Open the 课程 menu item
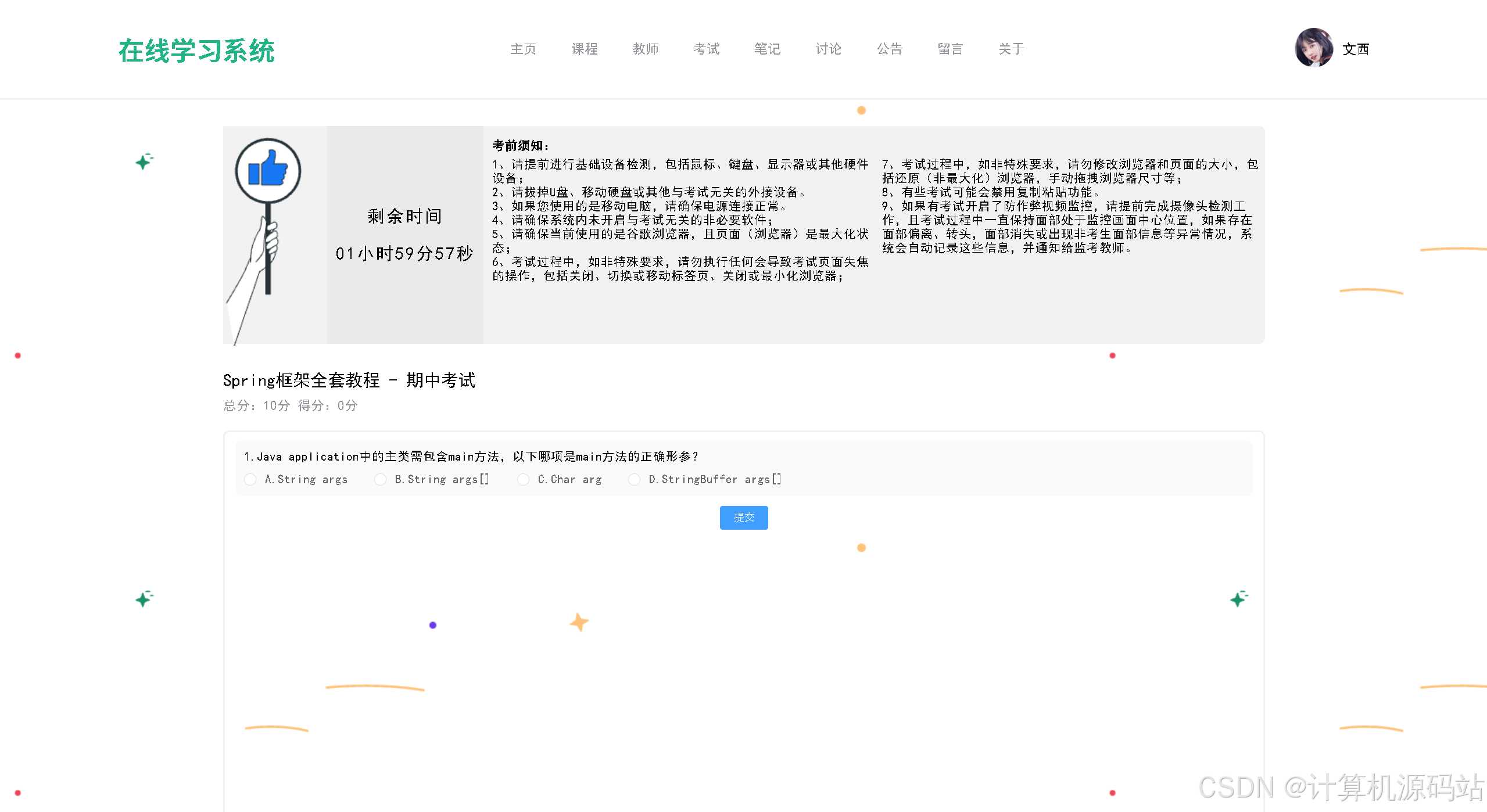1487x812 pixels. pyautogui.click(x=584, y=49)
